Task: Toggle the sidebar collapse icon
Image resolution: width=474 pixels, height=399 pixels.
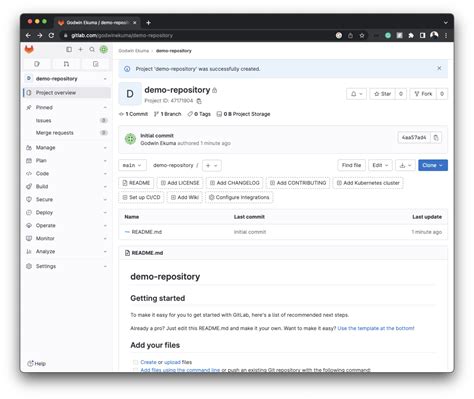Action: pyautogui.click(x=69, y=49)
